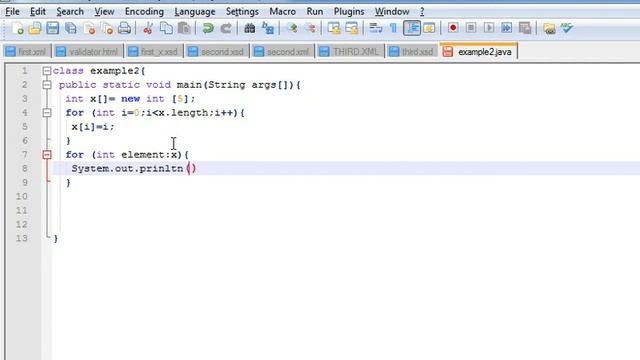Click 'for (int element:x){' text
640x360 pixels.
coord(127,155)
